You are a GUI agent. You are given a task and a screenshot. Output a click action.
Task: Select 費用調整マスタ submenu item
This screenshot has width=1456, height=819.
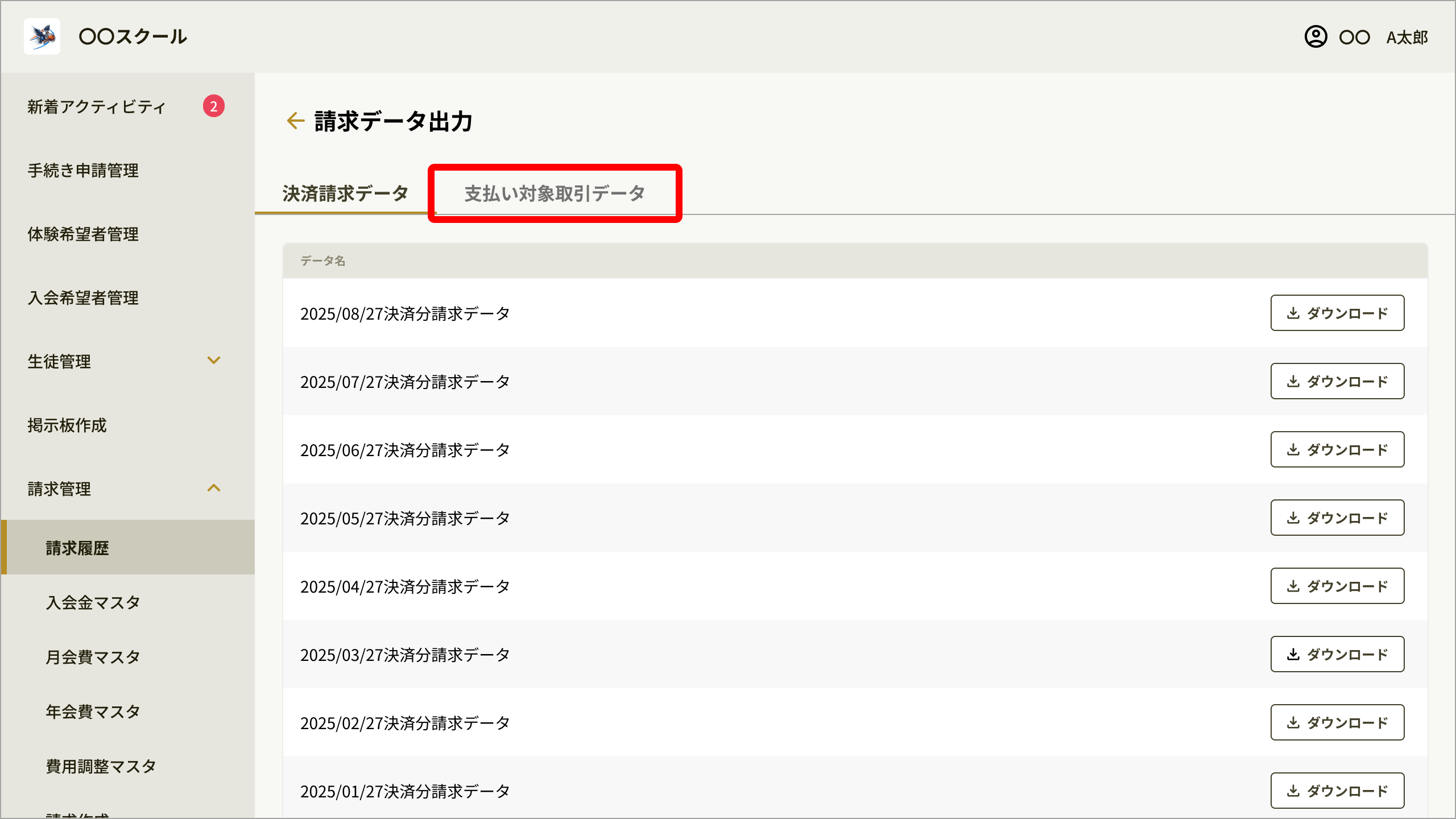101,767
